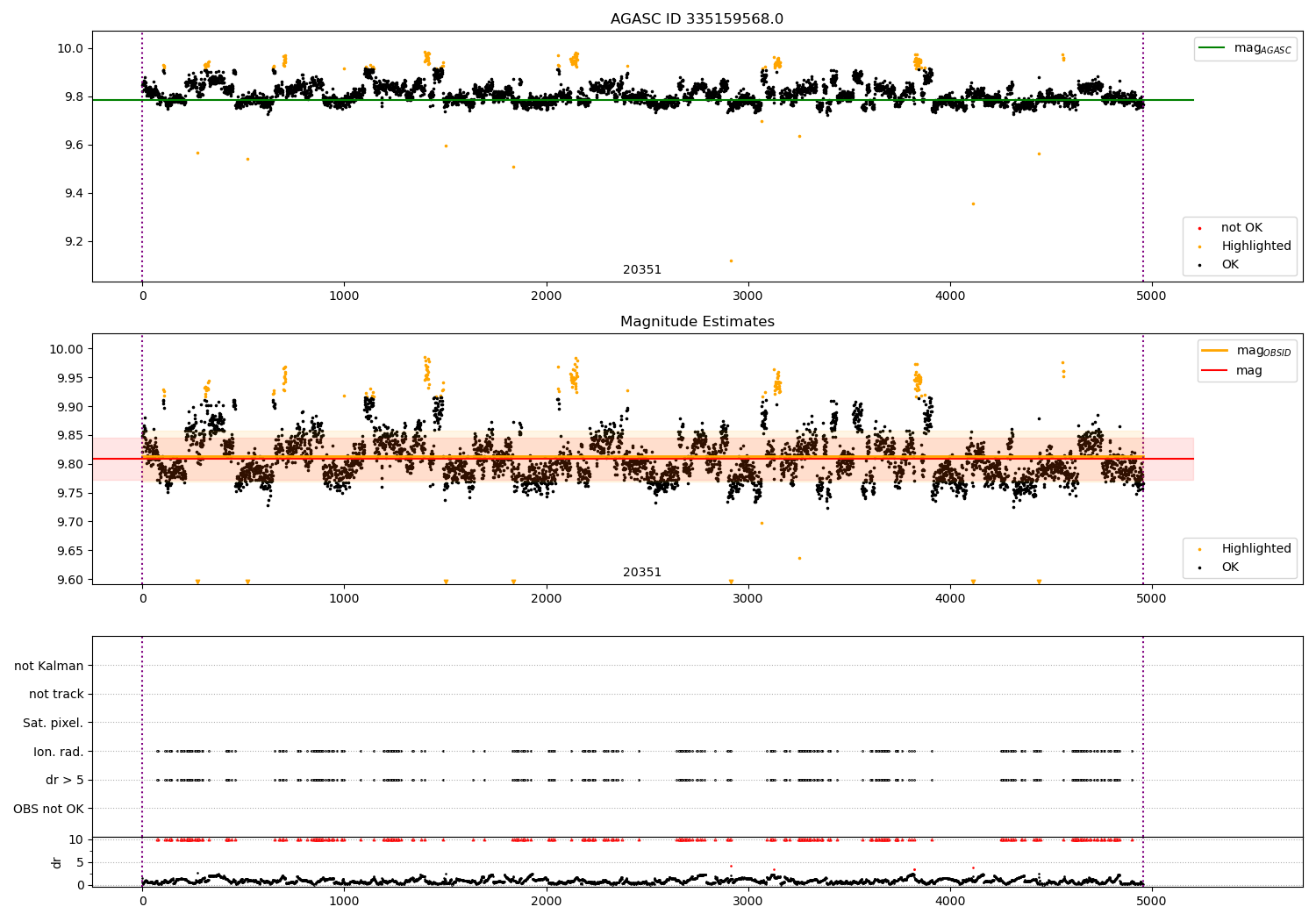Click the 9.60 y-tick label

(70, 580)
